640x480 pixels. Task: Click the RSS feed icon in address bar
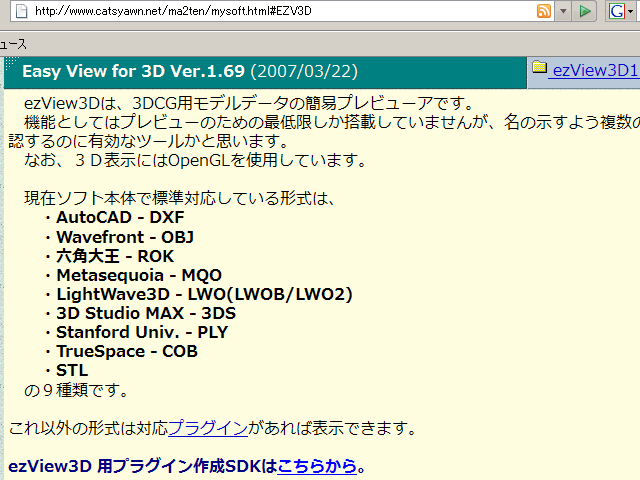tap(544, 11)
